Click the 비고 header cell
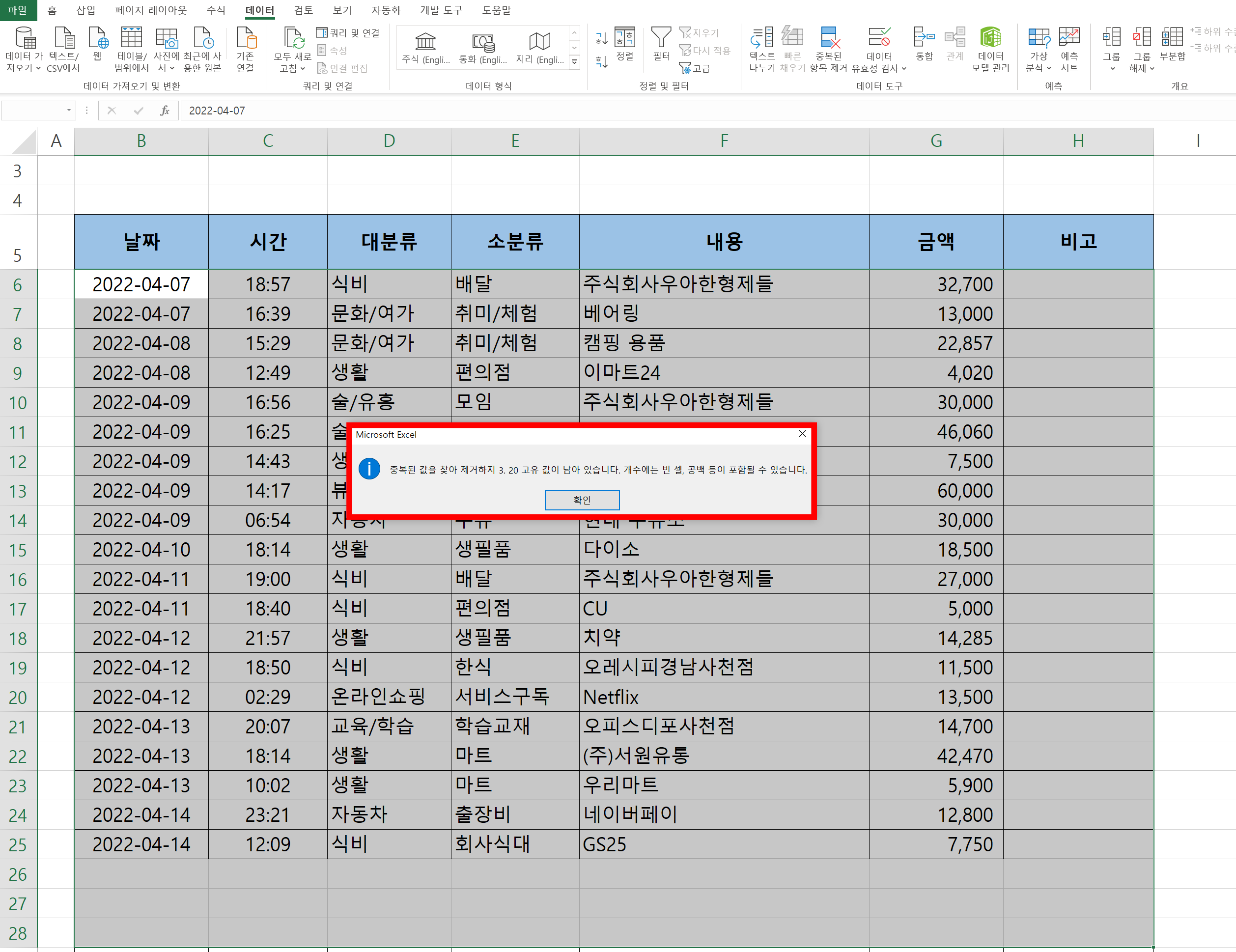The width and height of the screenshot is (1236, 952). click(x=1078, y=242)
